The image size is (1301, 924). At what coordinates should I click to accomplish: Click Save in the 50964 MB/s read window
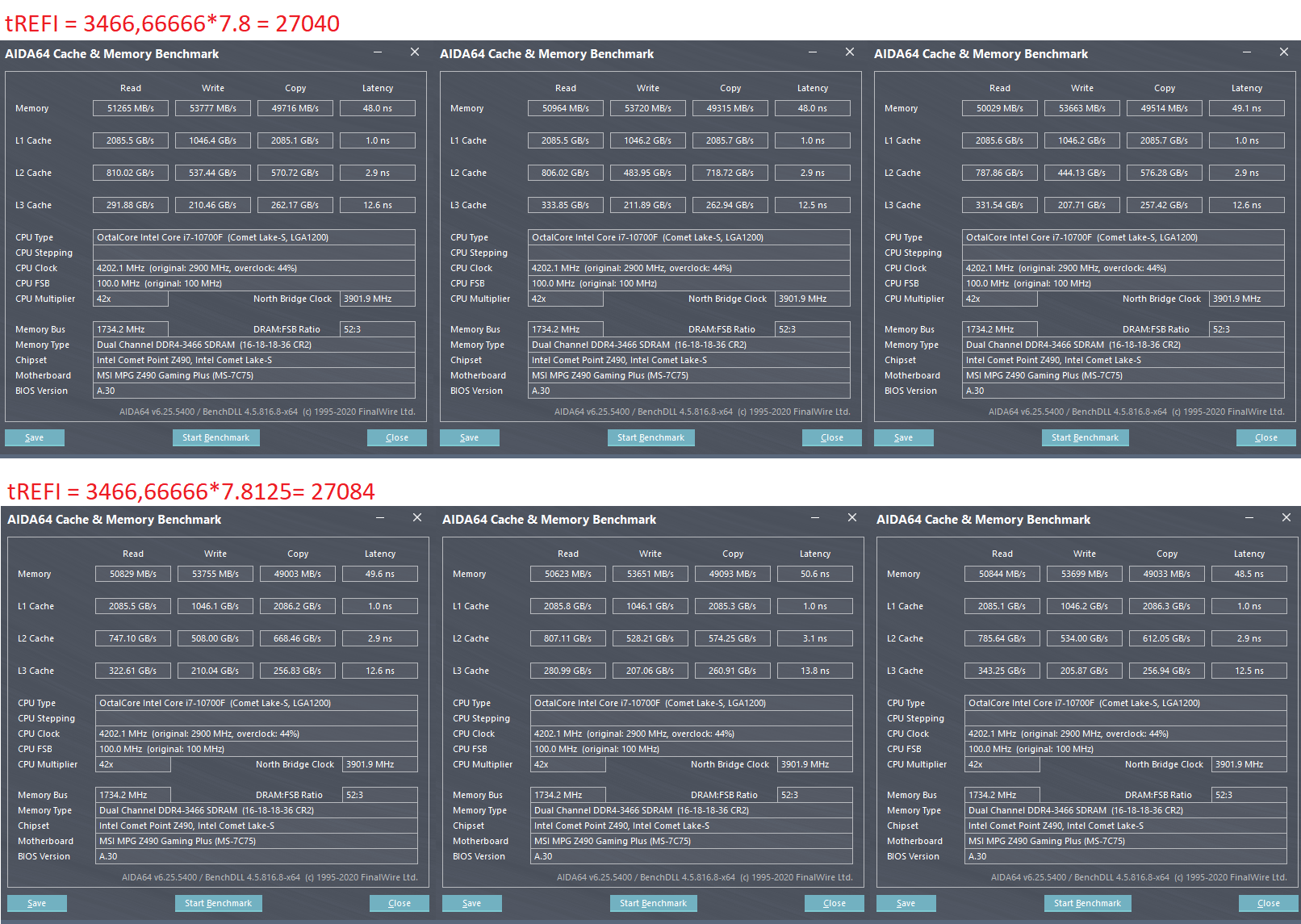coord(470,437)
